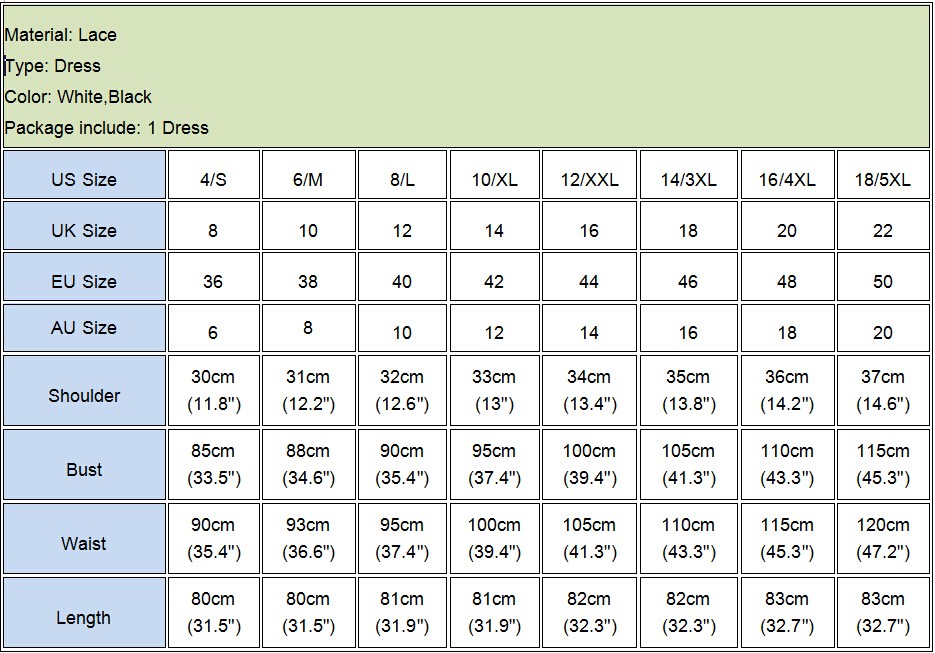Click the Waist row label

84,543
